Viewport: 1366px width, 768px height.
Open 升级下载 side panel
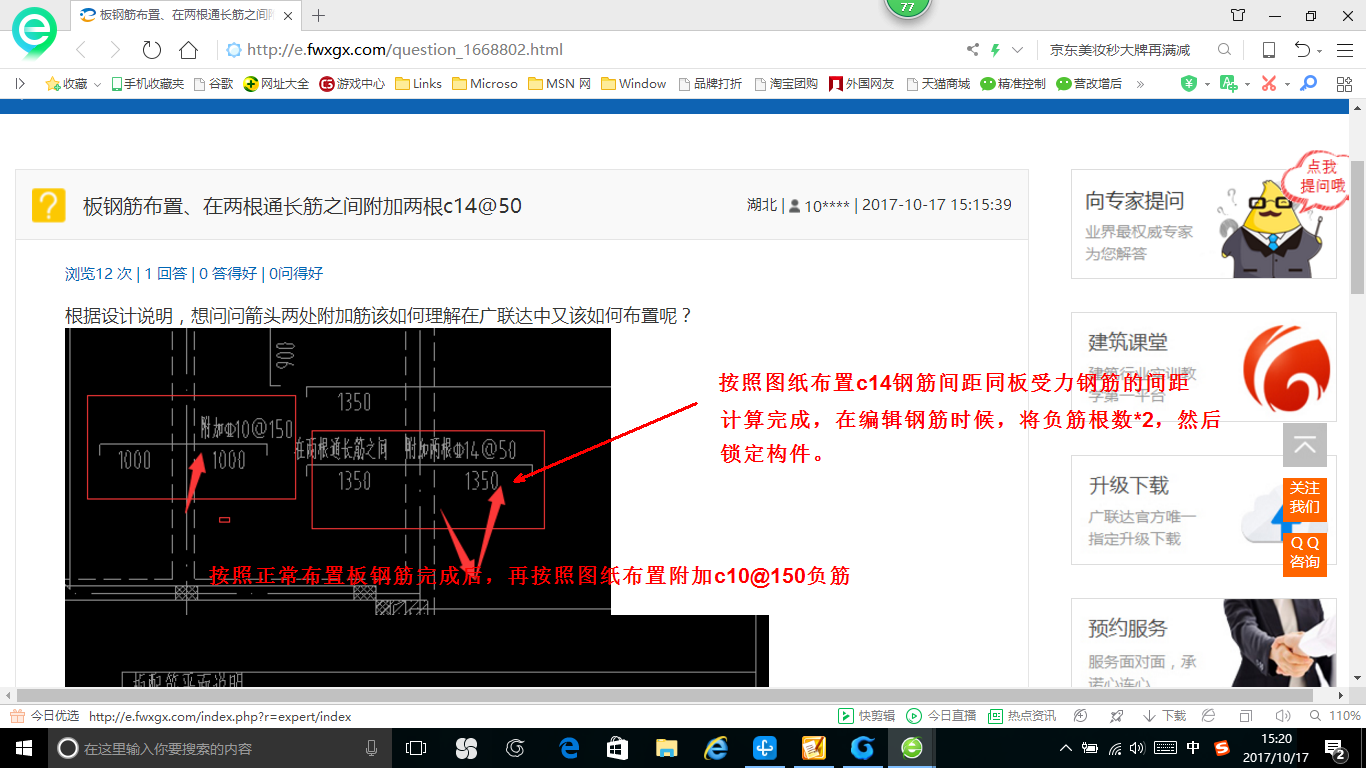[1203, 510]
